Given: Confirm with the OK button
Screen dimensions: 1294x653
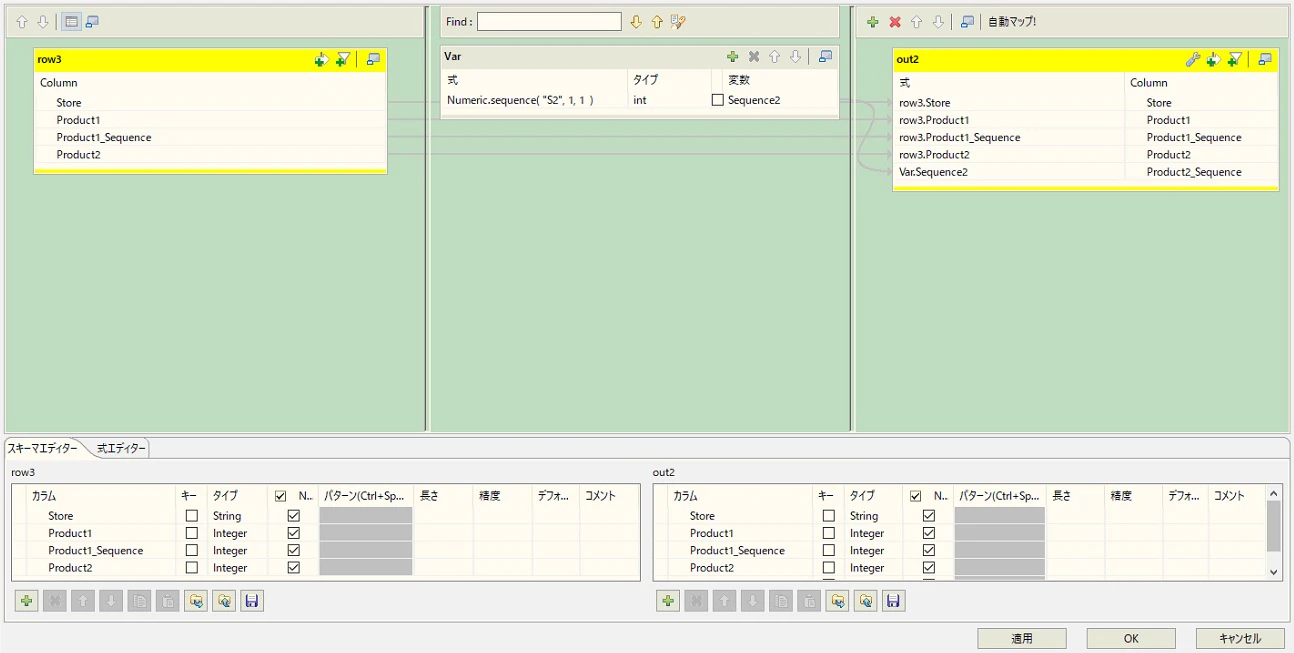Looking at the screenshot, I should (1131, 638).
